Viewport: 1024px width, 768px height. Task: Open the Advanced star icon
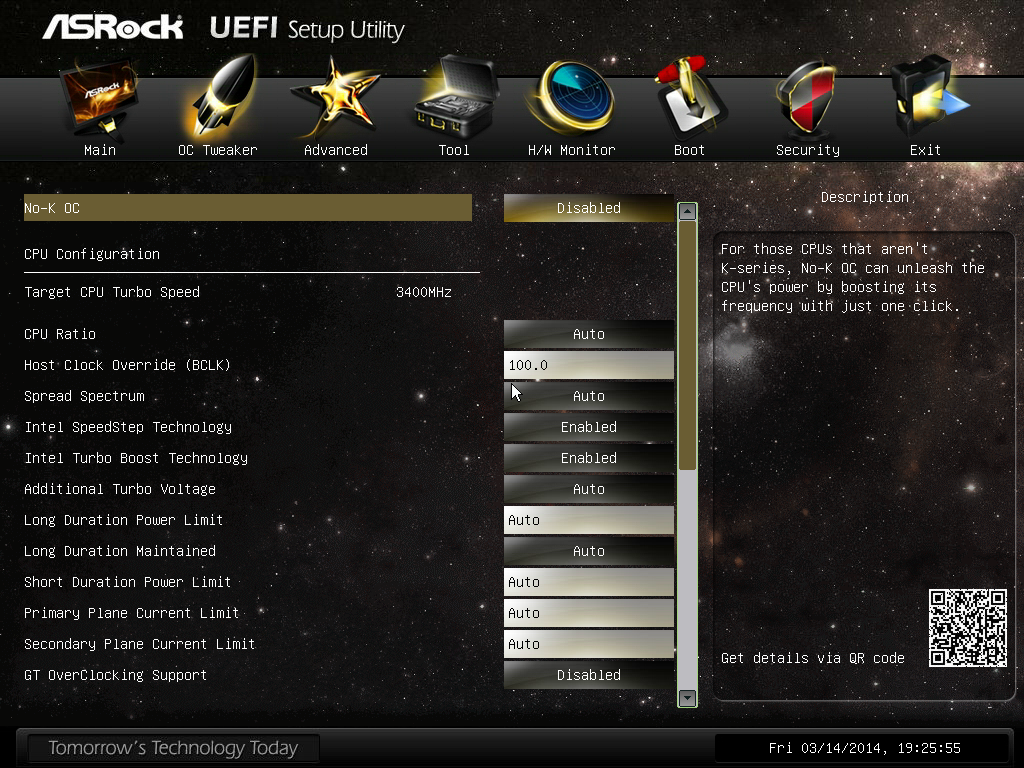point(336,99)
